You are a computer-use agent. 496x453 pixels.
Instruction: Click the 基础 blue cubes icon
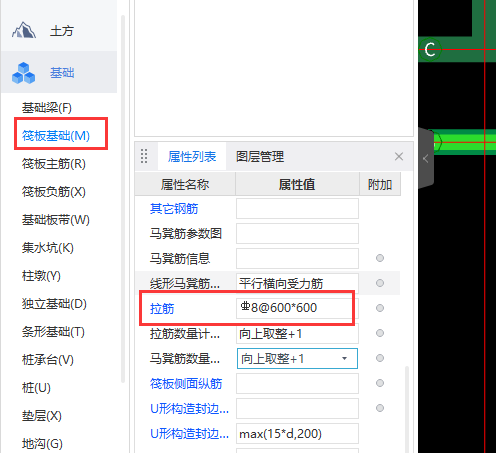click(23, 73)
